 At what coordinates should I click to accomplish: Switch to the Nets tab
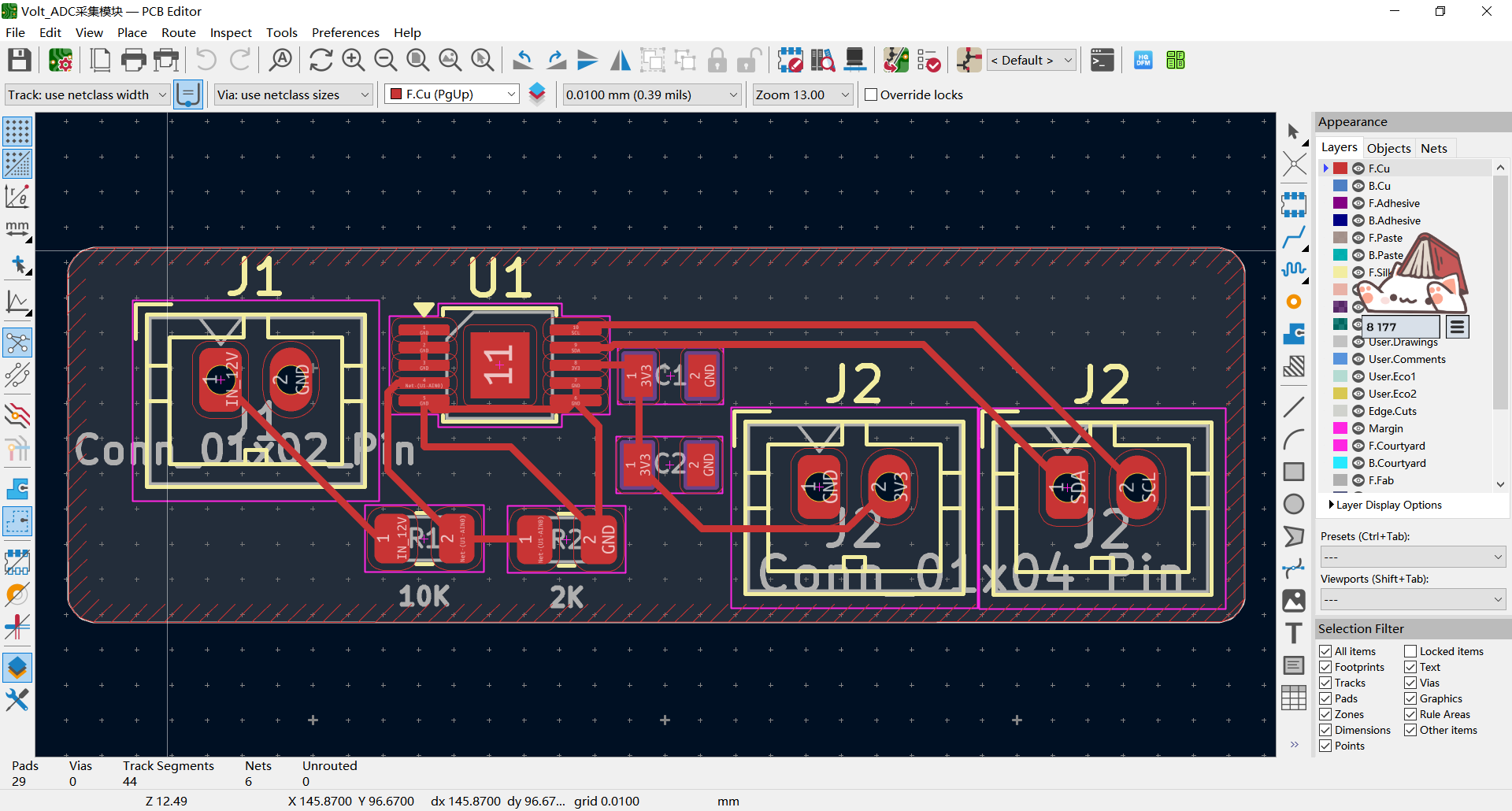(1433, 148)
